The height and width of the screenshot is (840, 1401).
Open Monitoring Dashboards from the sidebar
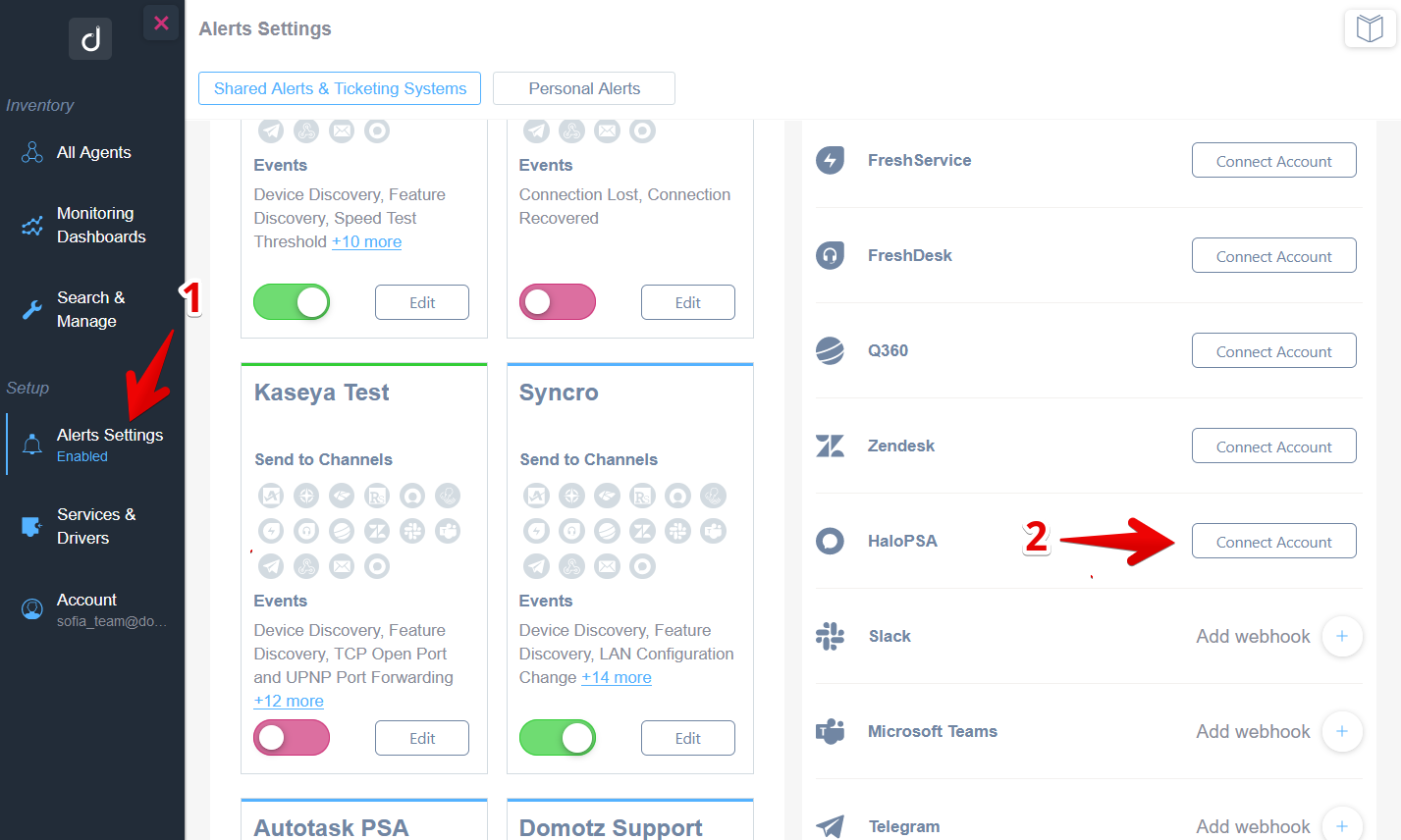coord(98,225)
